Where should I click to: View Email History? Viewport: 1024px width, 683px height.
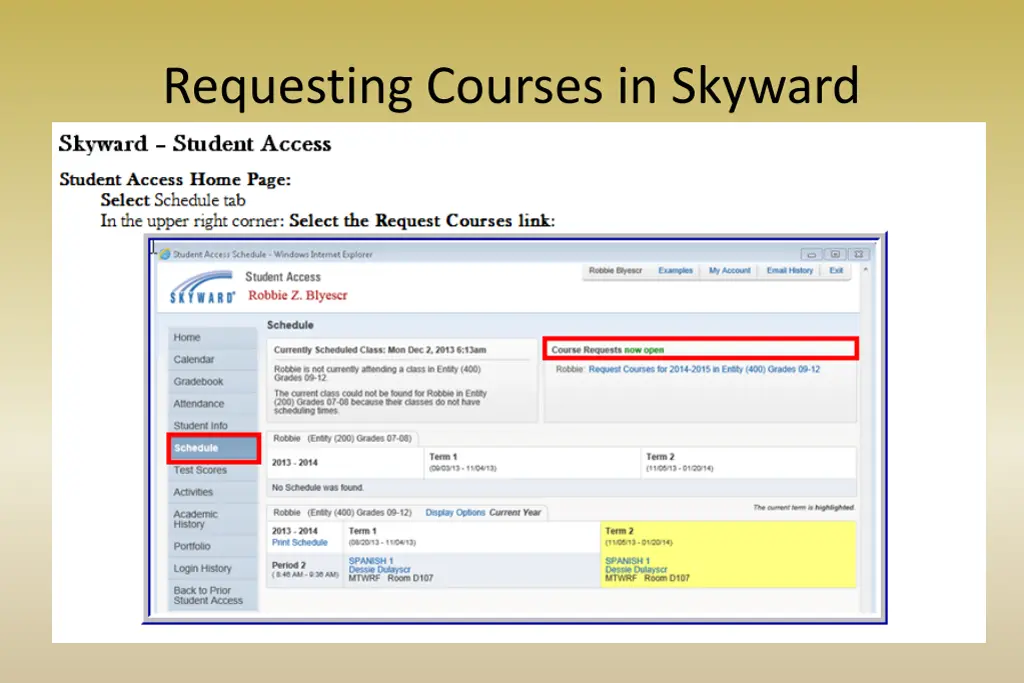click(x=790, y=270)
